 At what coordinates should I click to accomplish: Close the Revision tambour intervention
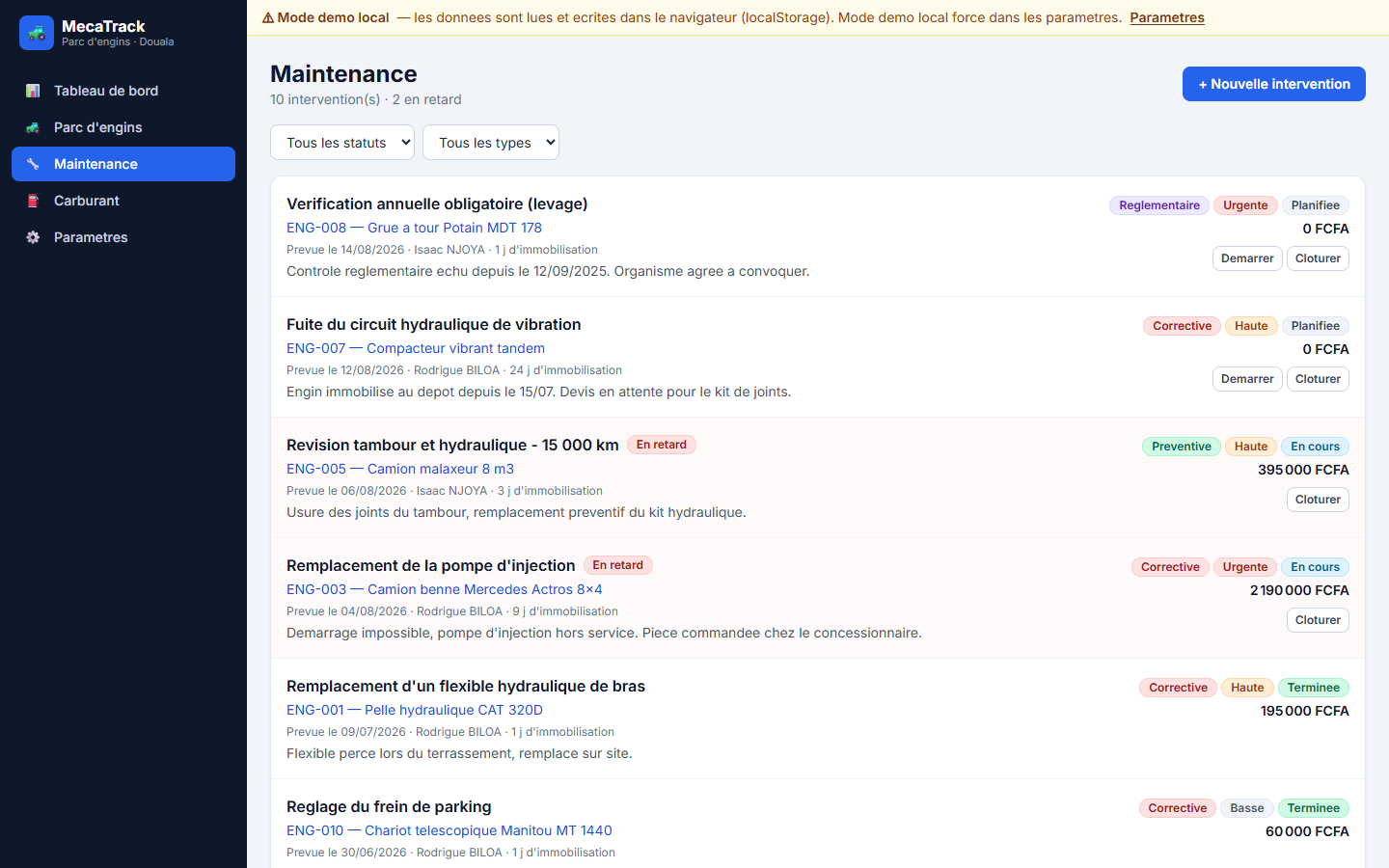[1318, 500]
